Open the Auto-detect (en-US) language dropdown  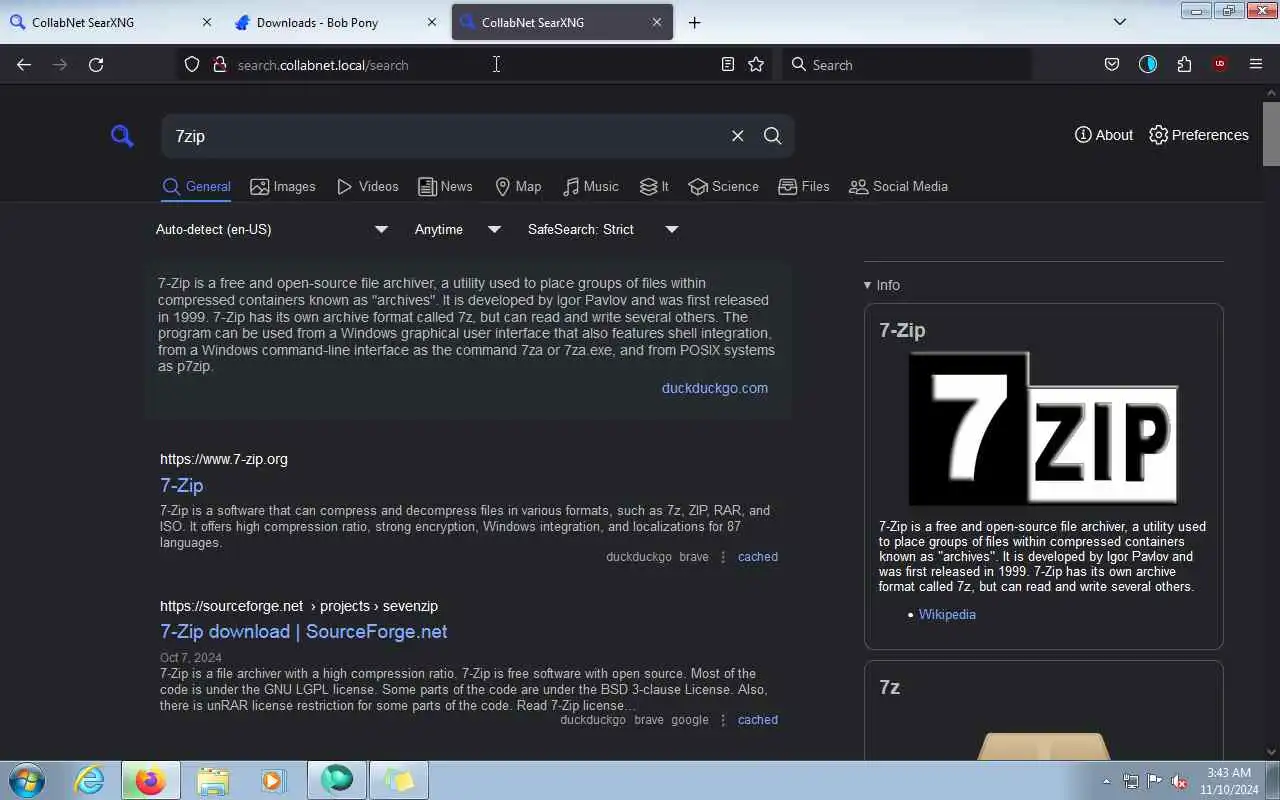point(272,229)
